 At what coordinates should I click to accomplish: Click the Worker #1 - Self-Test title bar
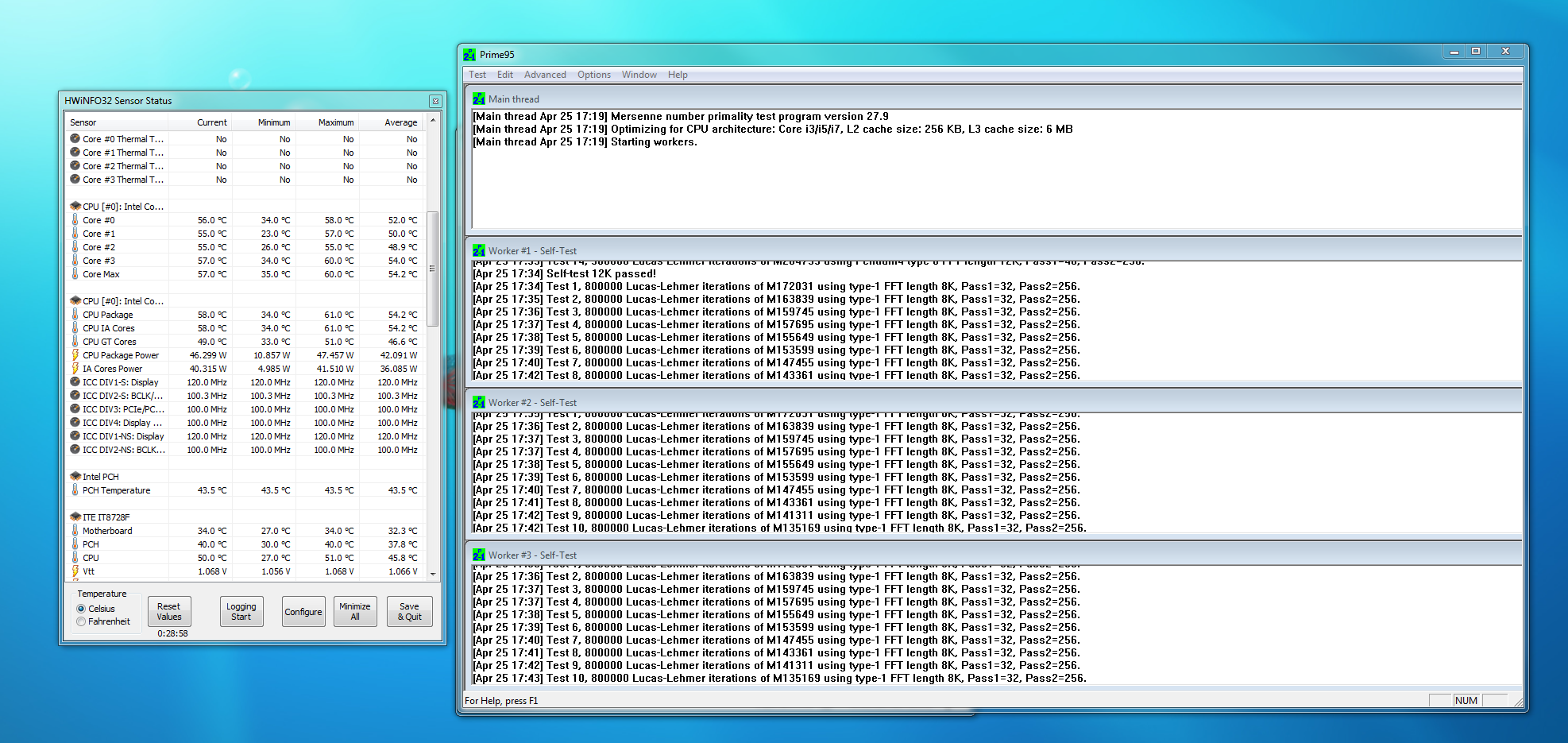(994, 250)
